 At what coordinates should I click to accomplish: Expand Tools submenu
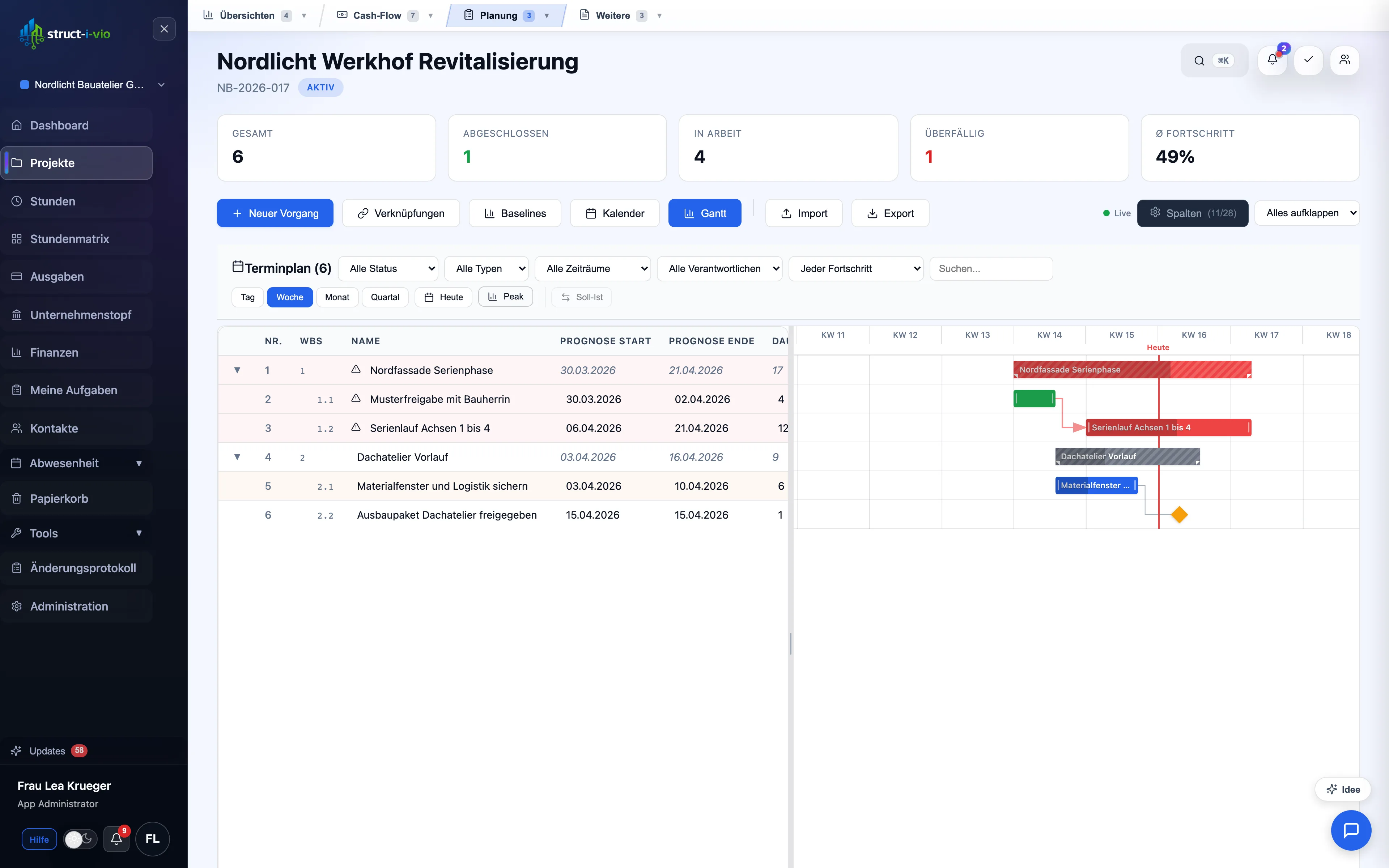coord(77,533)
